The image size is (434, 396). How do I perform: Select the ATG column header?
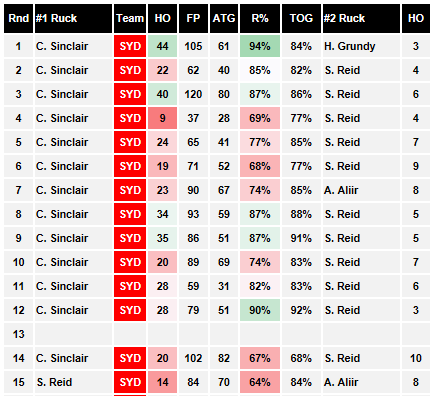(224, 18)
